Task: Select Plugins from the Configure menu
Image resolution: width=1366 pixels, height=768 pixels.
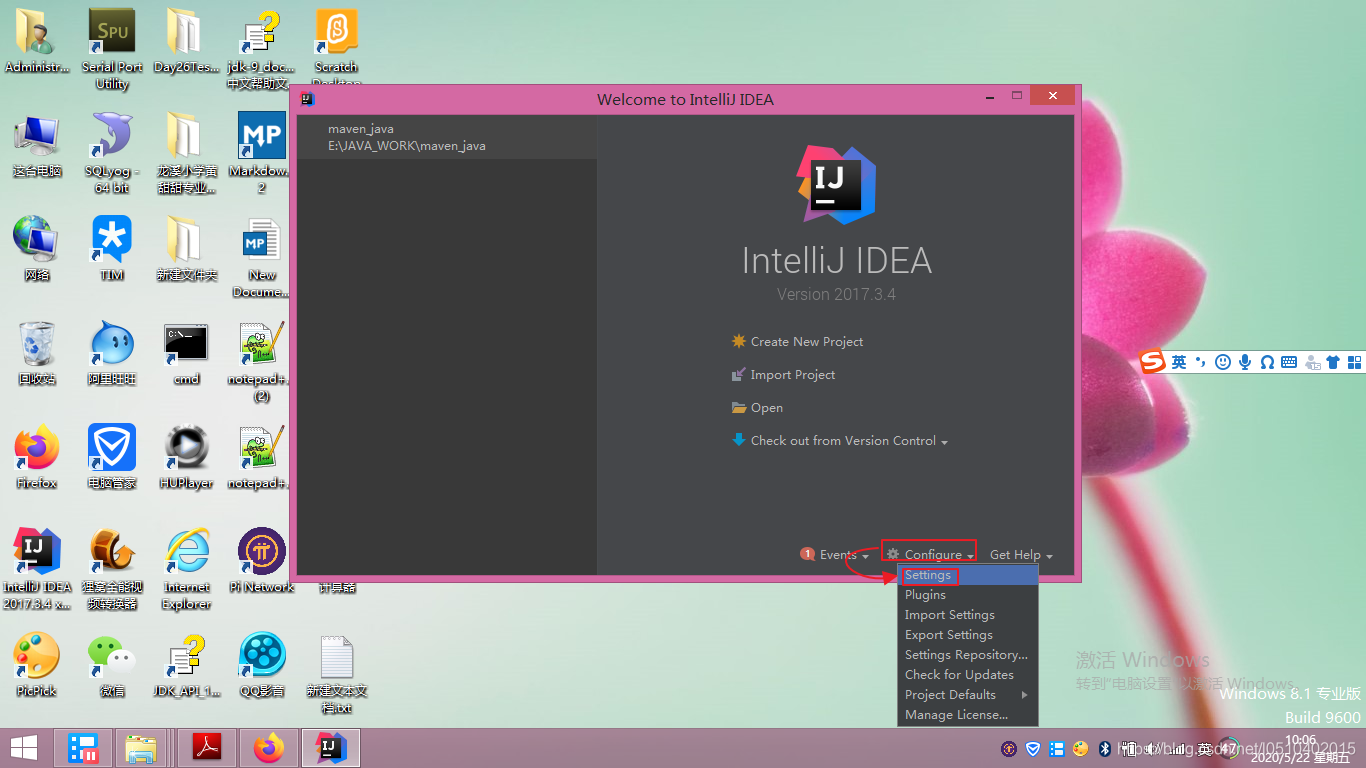Action: coord(925,594)
